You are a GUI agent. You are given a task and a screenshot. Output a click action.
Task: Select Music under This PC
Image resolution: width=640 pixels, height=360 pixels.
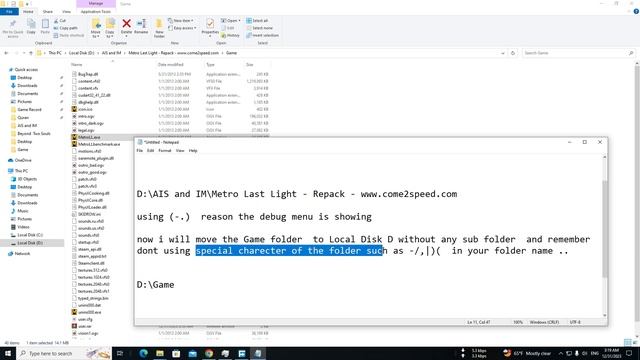(x=23, y=211)
